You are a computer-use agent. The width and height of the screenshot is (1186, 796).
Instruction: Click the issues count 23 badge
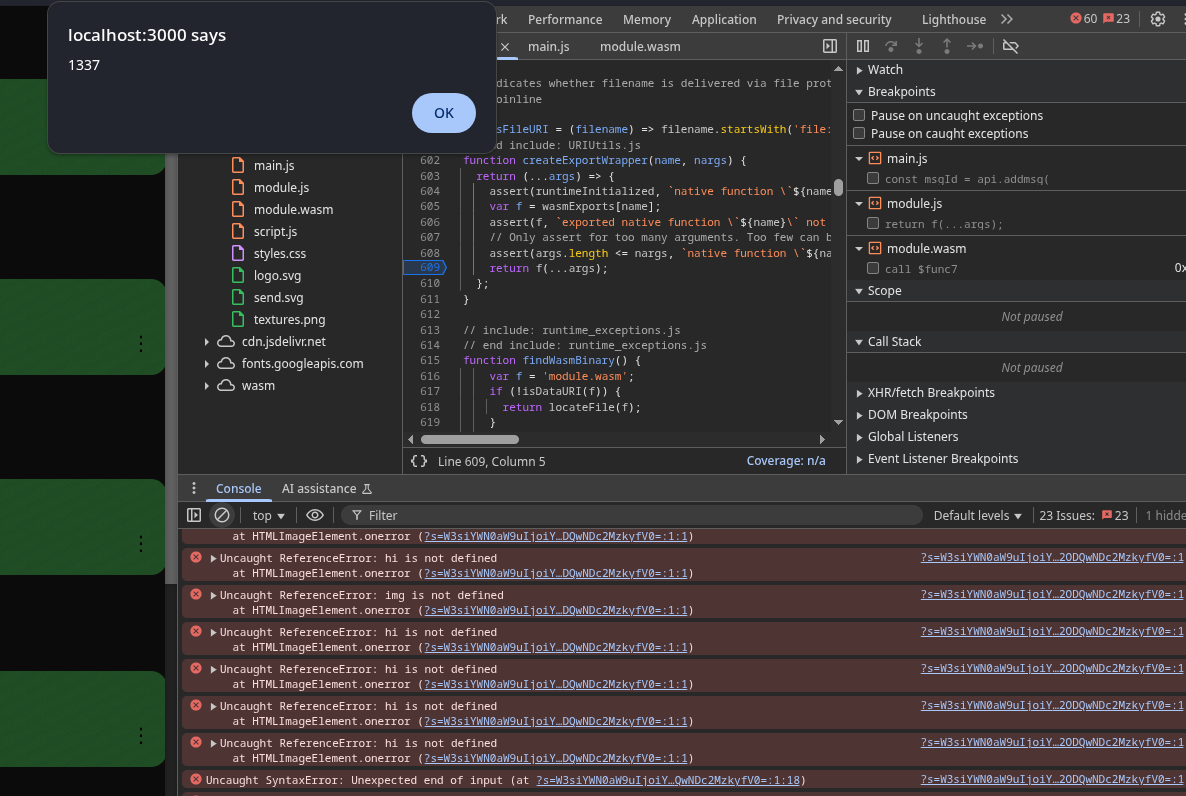pyautogui.click(x=1116, y=19)
